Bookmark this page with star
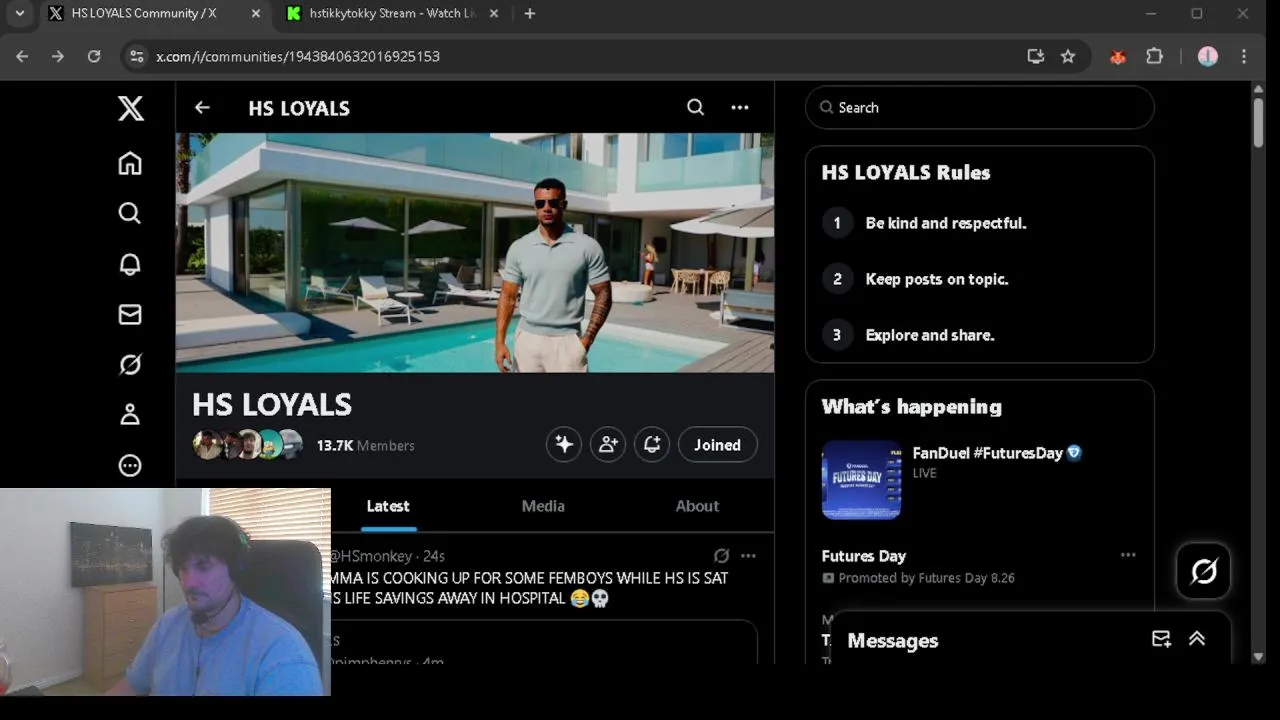The height and width of the screenshot is (720, 1280). 1068,57
